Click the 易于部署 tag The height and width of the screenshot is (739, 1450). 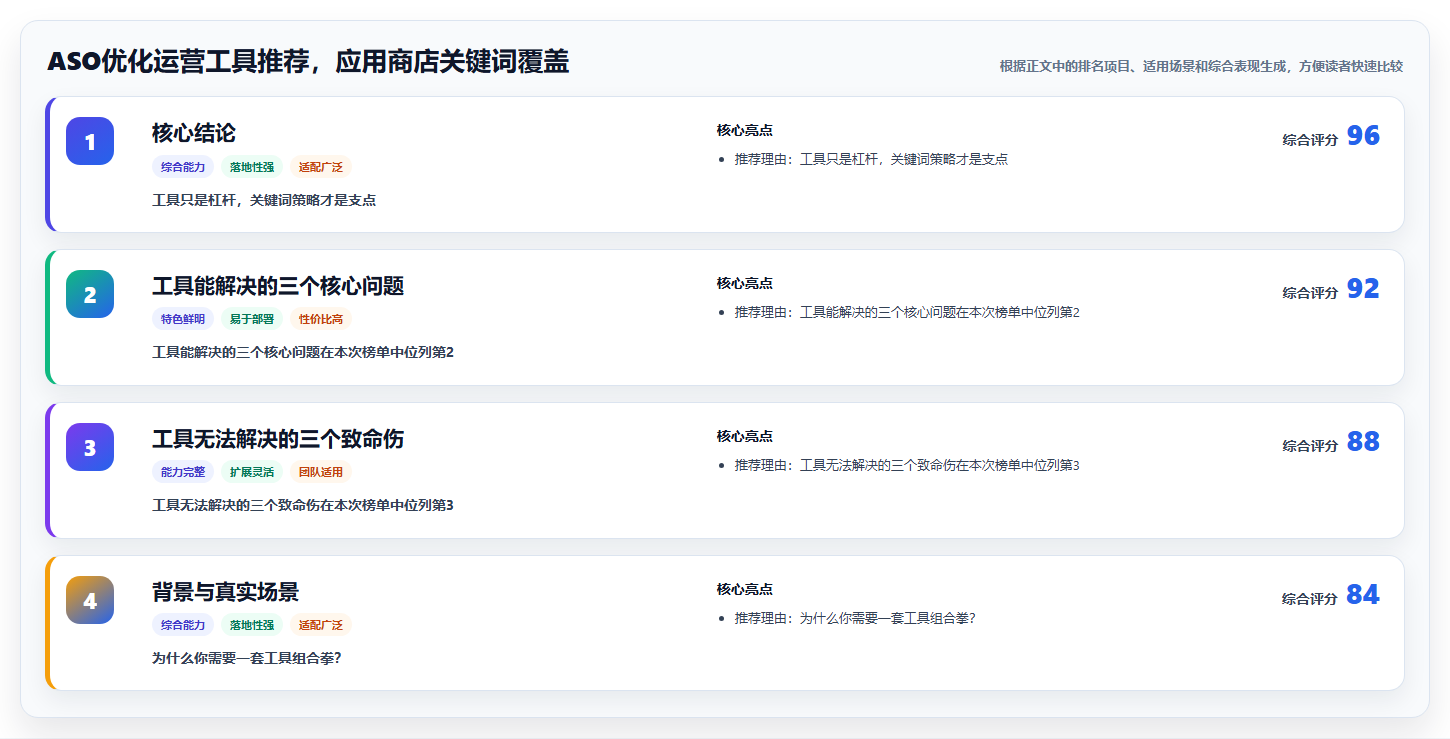252,319
